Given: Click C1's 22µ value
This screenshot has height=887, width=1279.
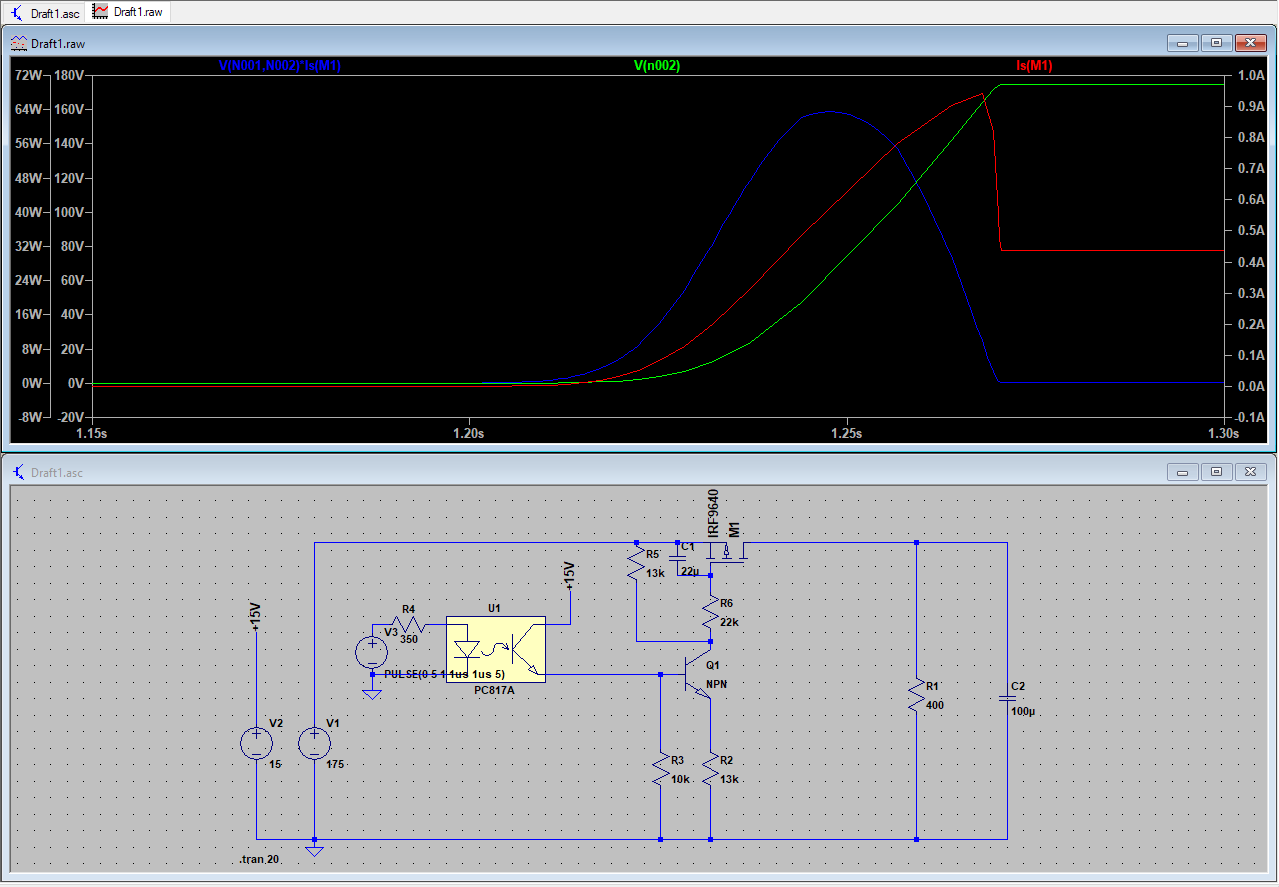Looking at the screenshot, I should pos(690,571).
